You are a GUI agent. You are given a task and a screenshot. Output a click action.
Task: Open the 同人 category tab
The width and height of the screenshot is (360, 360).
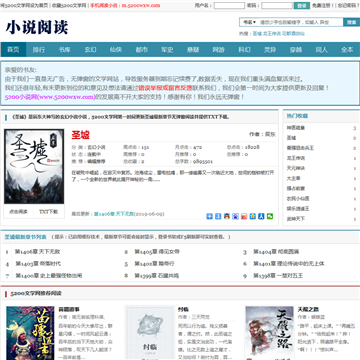tap(321, 50)
